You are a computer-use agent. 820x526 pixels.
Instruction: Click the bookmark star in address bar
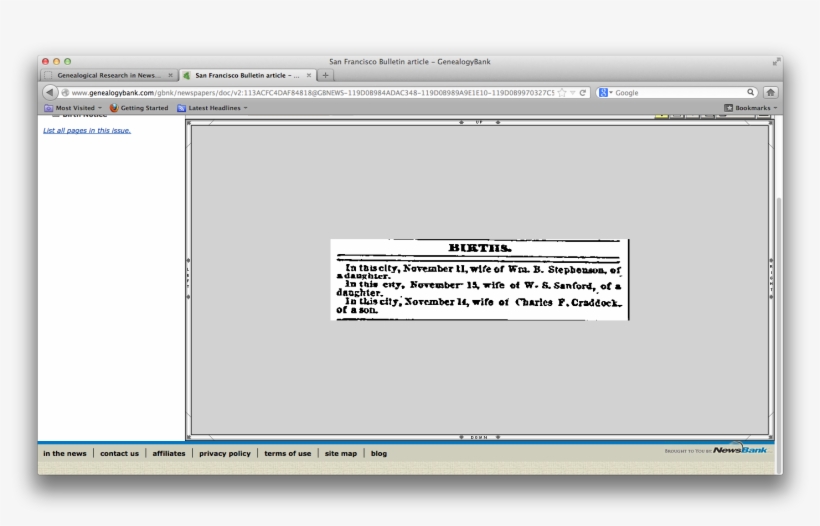563,93
